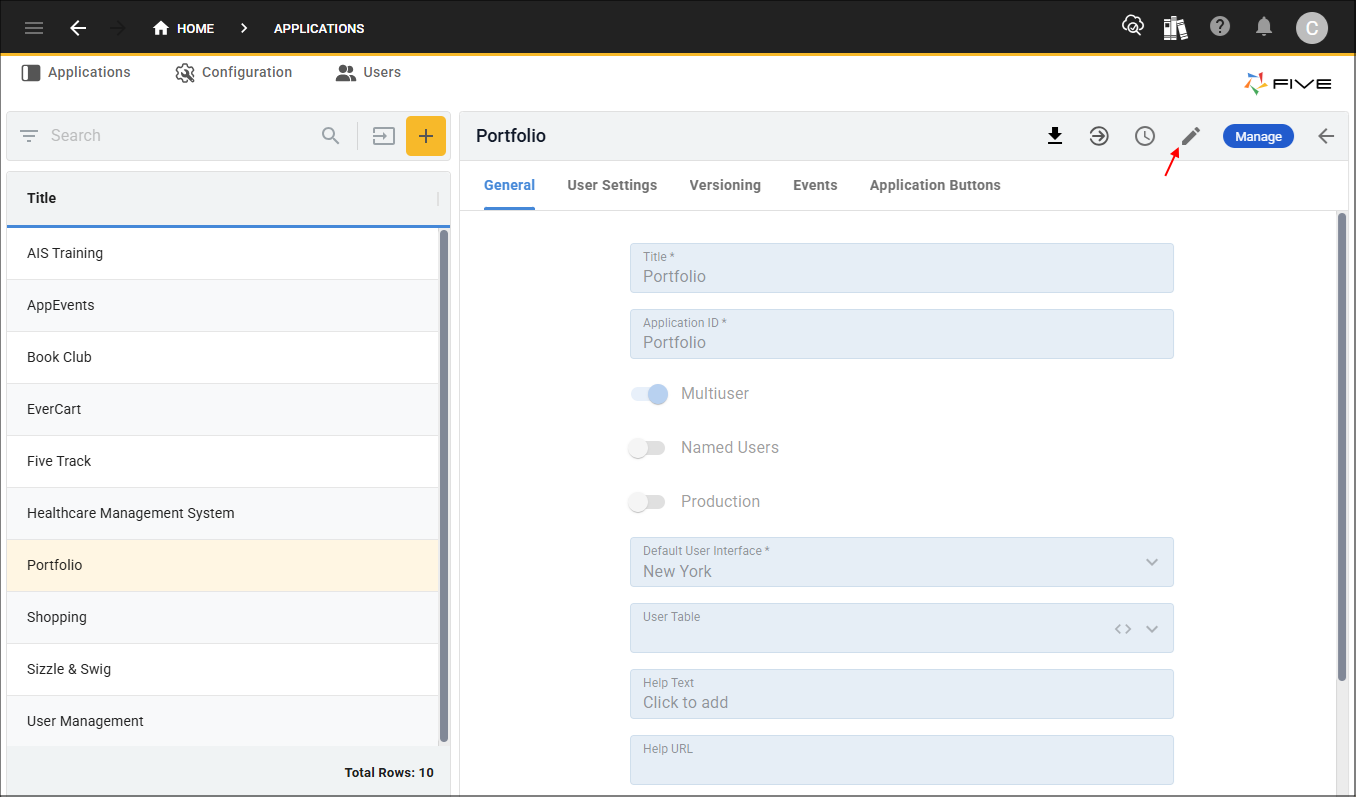This screenshot has height=797, width=1356.
Task: Click the blue Manage button
Action: pyautogui.click(x=1258, y=136)
